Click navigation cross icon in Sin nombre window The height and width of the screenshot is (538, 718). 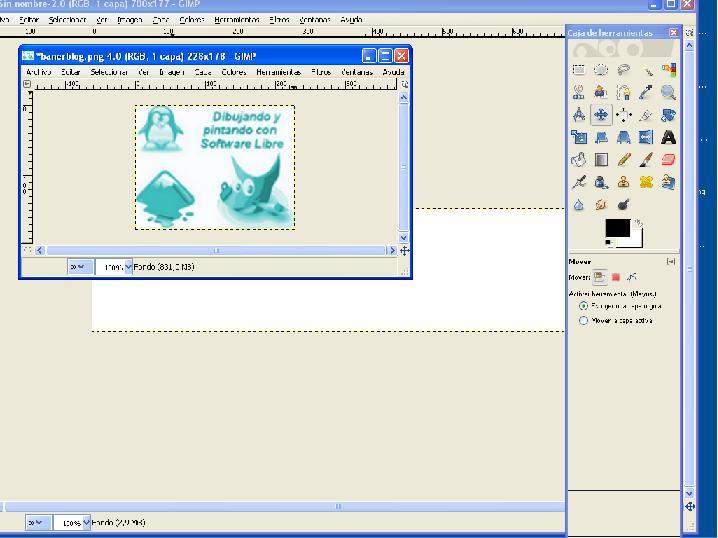coord(690,506)
